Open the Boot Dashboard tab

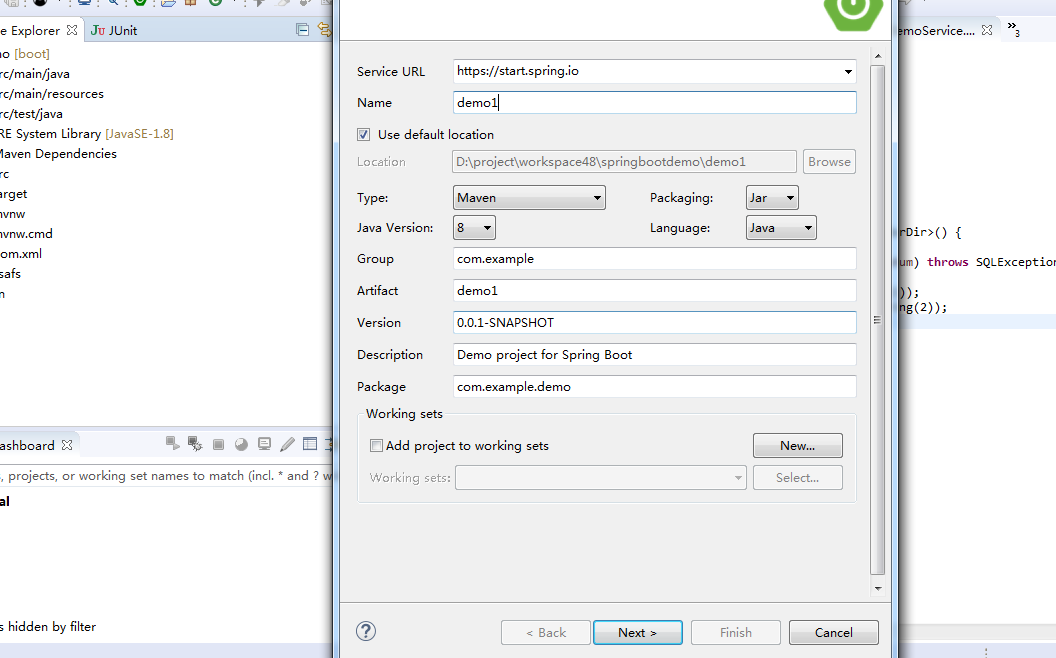coord(27,445)
